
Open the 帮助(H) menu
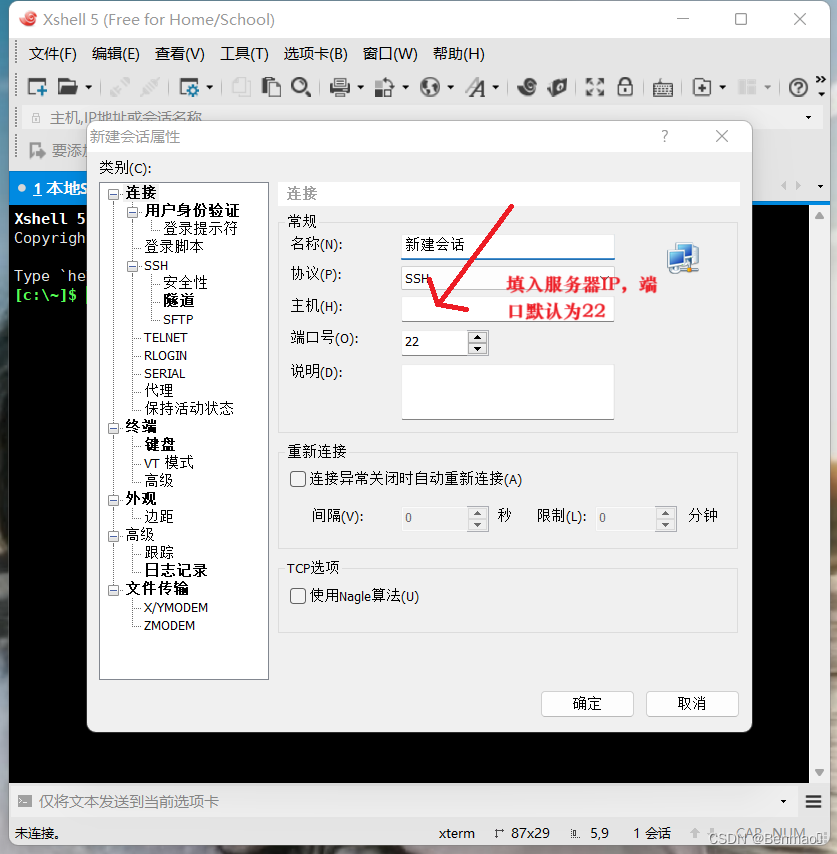click(x=459, y=53)
